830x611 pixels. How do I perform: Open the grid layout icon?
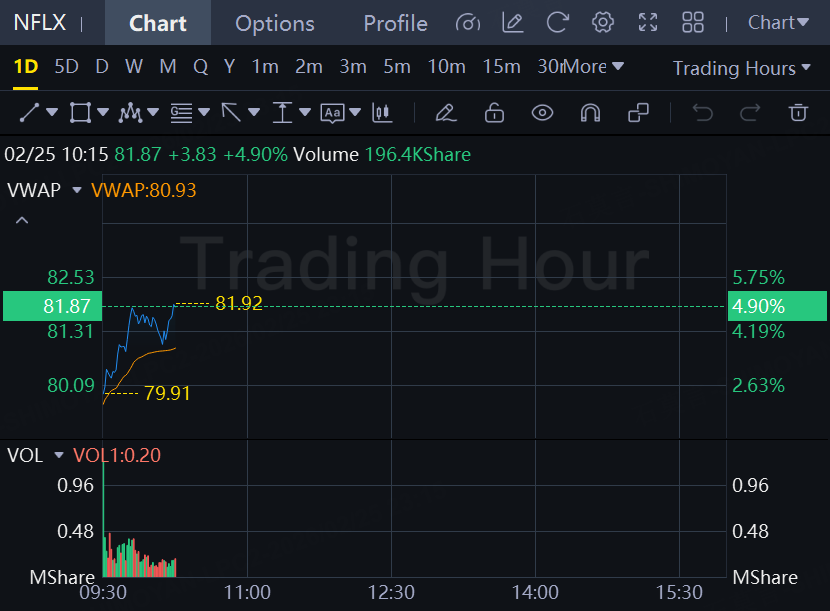pos(692,22)
